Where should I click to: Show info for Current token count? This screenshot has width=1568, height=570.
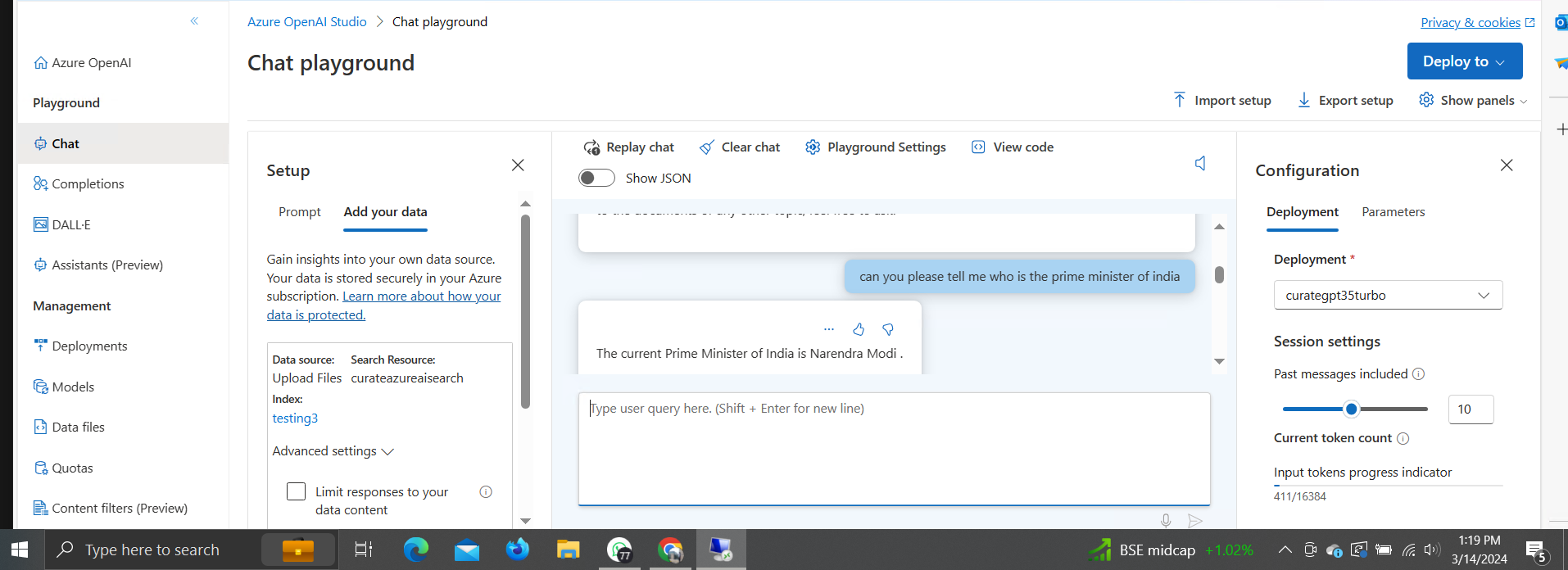click(x=1403, y=439)
